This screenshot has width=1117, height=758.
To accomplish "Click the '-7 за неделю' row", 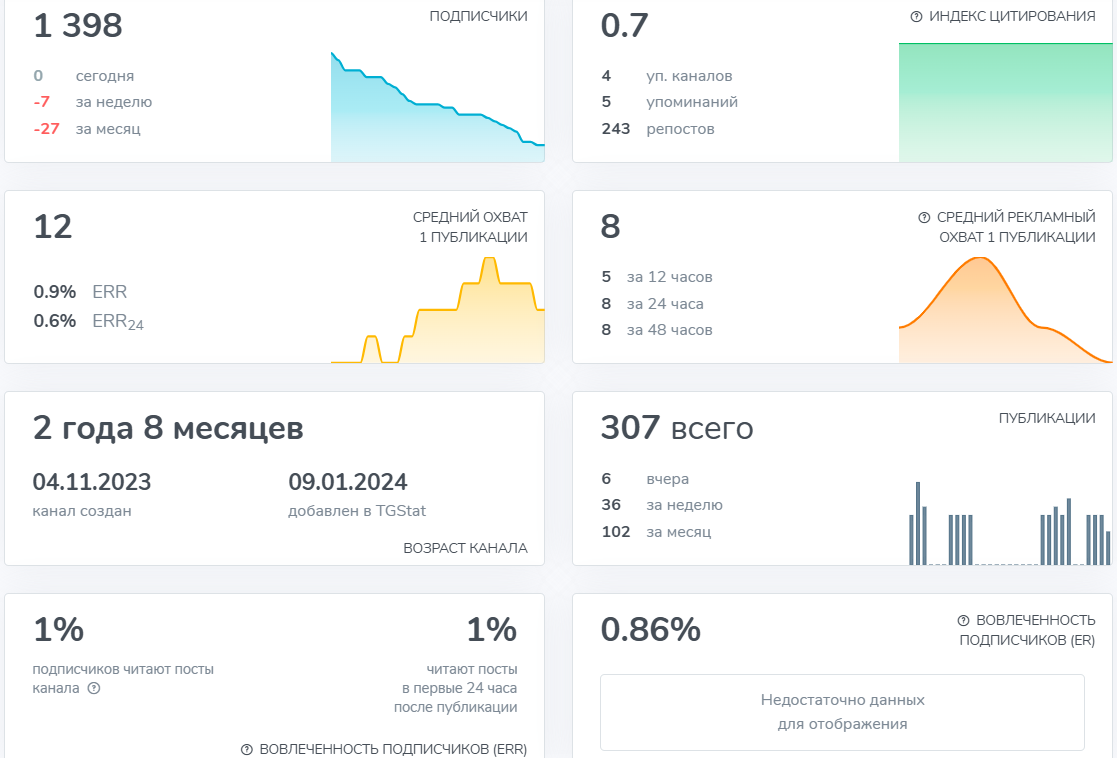I will [93, 103].
